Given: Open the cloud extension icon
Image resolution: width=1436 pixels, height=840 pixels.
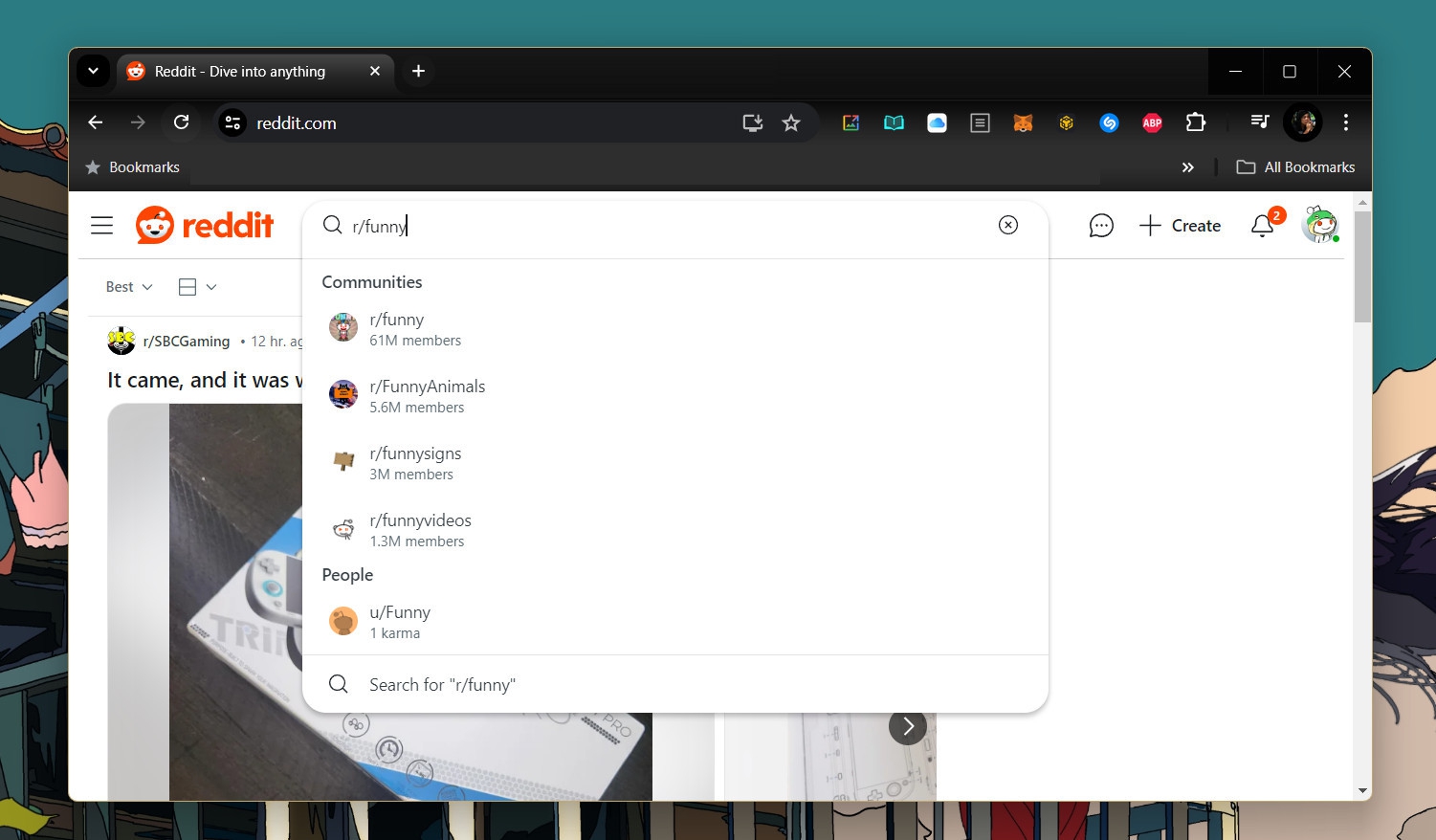Looking at the screenshot, I should click(x=937, y=122).
